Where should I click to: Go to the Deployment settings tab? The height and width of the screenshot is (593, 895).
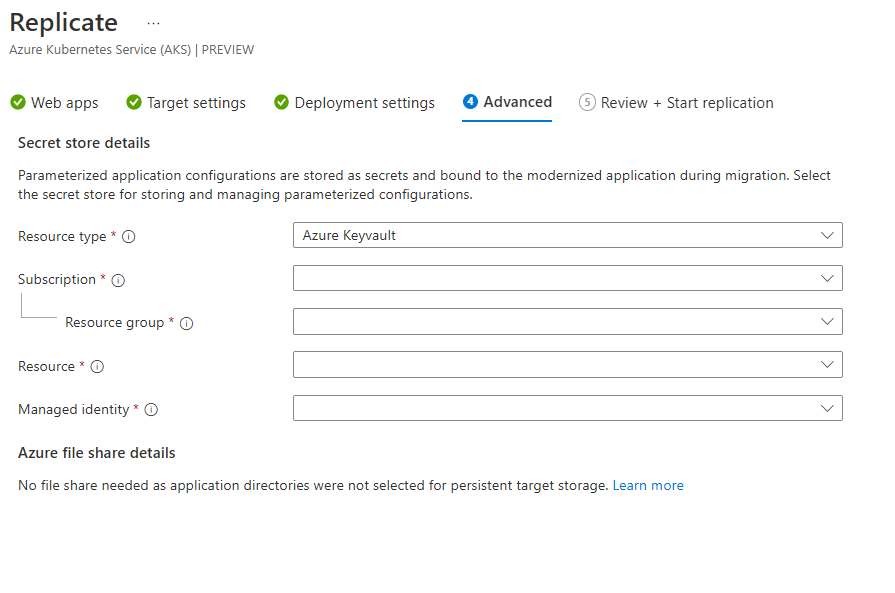pyautogui.click(x=354, y=103)
